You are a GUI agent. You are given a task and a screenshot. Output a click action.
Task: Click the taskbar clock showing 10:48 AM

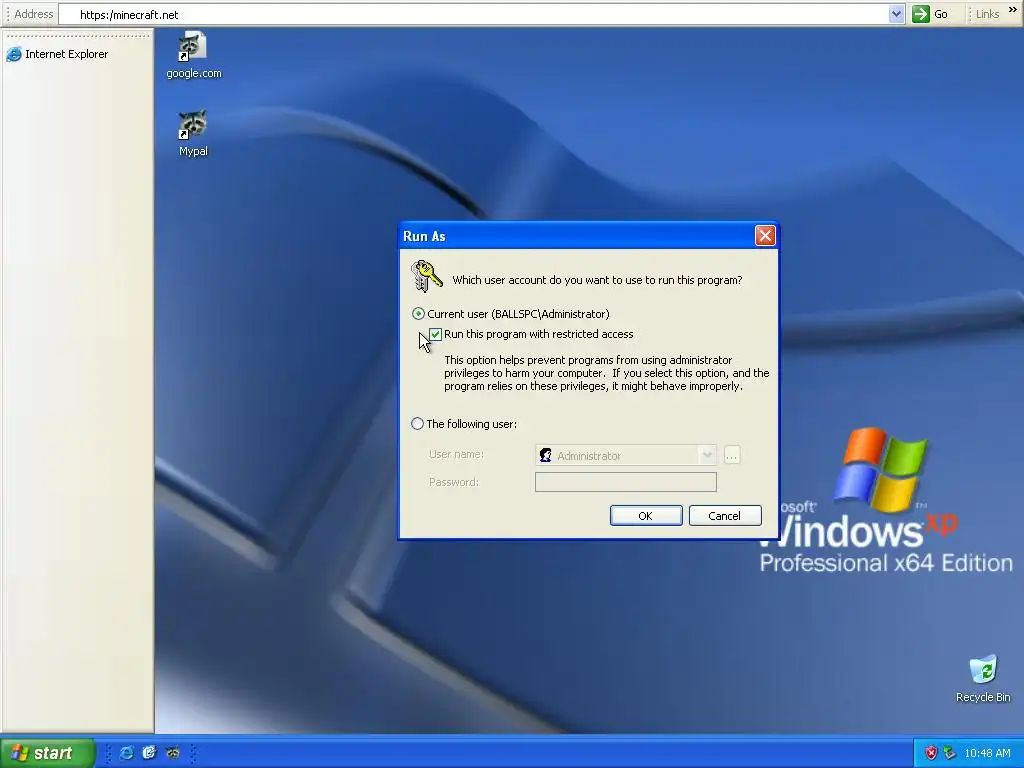(987, 754)
